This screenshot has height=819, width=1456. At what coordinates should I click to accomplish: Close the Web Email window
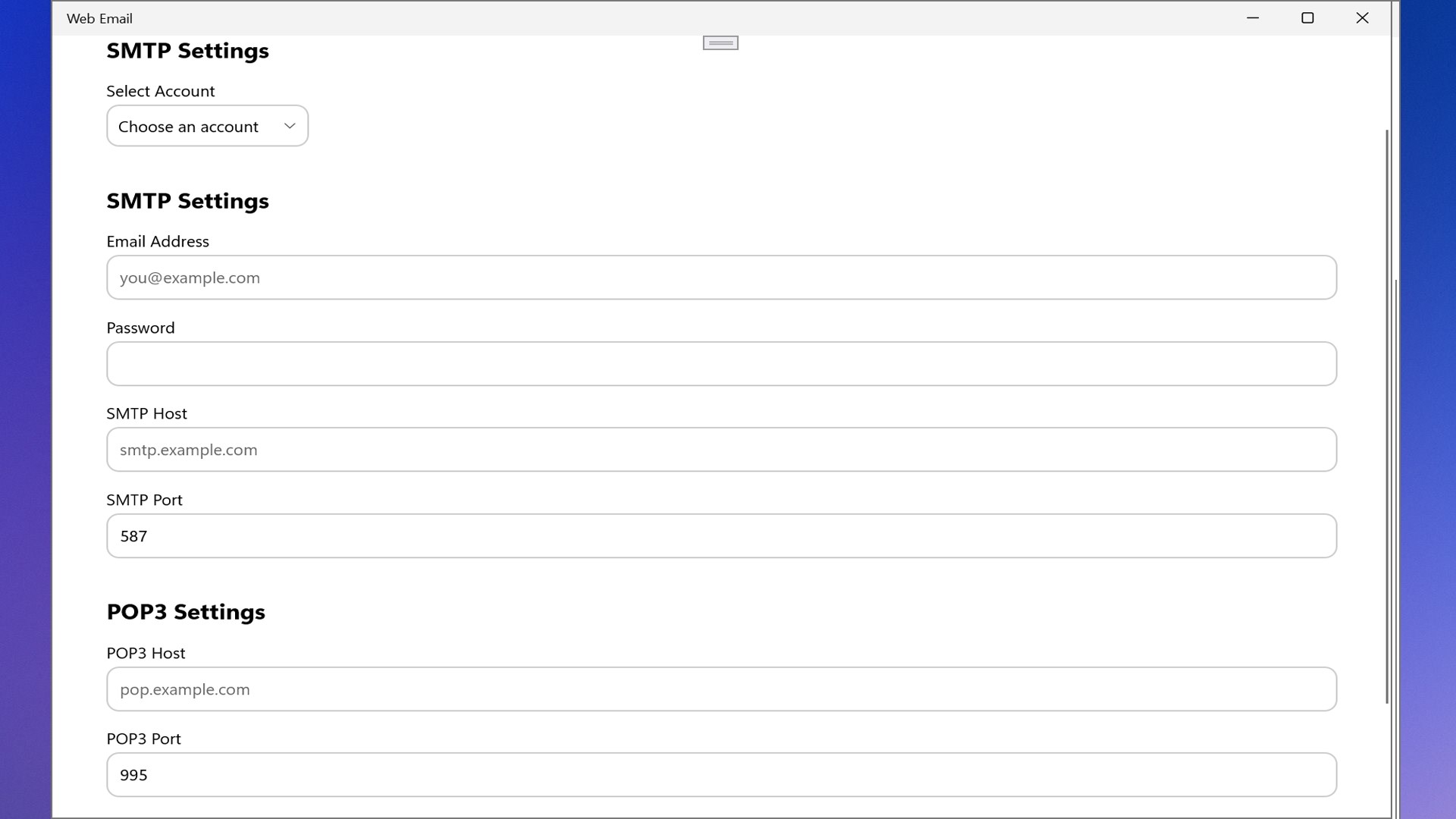pyautogui.click(x=1362, y=18)
